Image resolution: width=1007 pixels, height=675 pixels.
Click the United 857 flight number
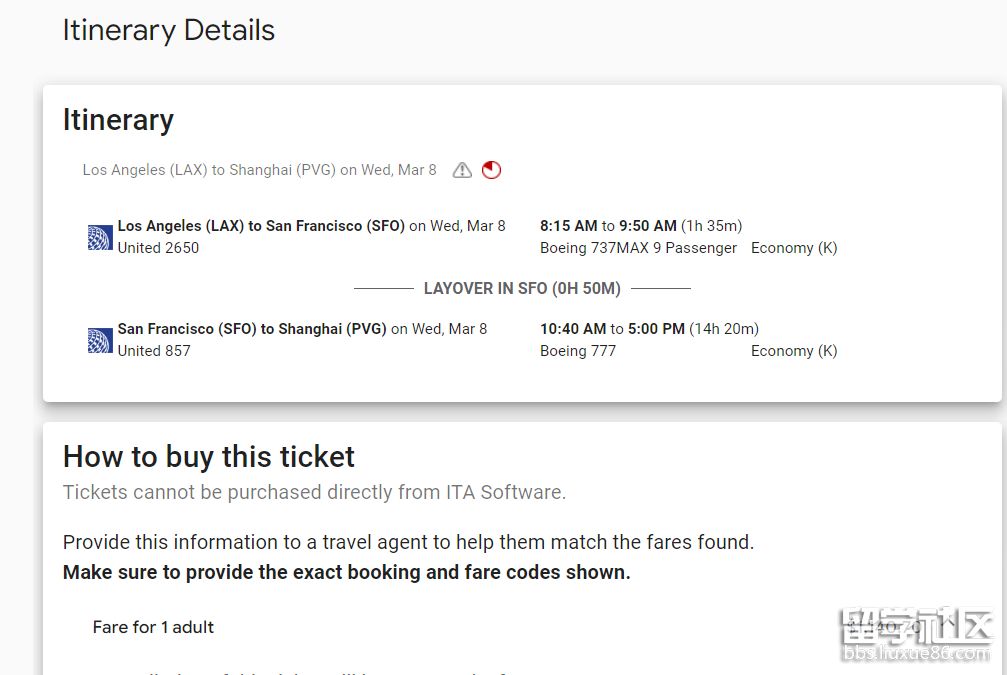[154, 351]
